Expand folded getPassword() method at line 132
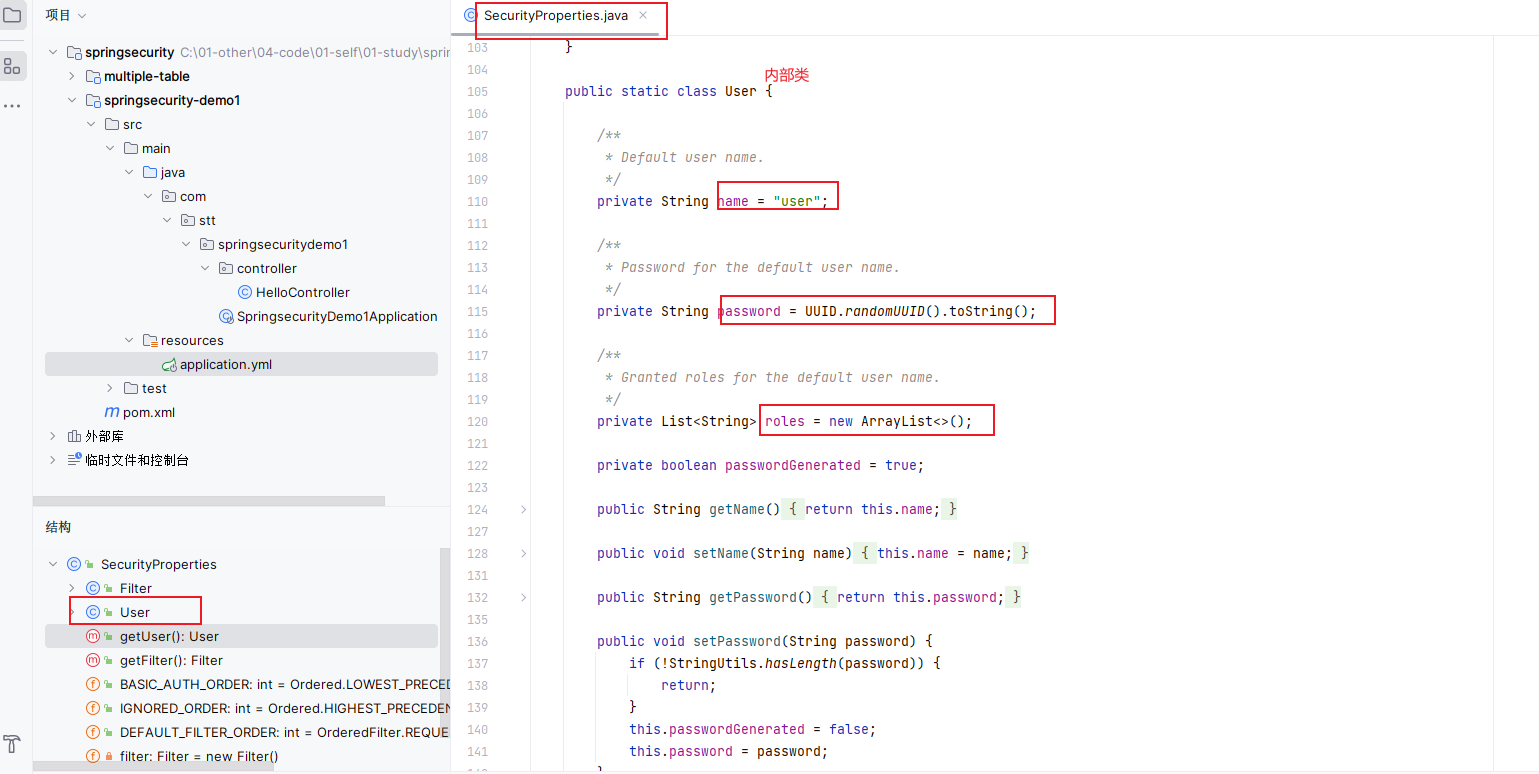This screenshot has height=774, width=1539. pyautogui.click(x=523, y=597)
